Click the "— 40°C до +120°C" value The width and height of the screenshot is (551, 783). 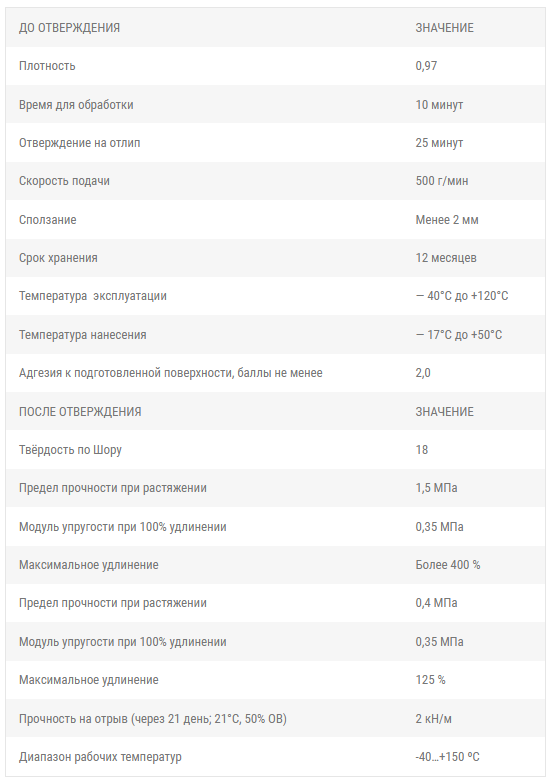tap(462, 296)
